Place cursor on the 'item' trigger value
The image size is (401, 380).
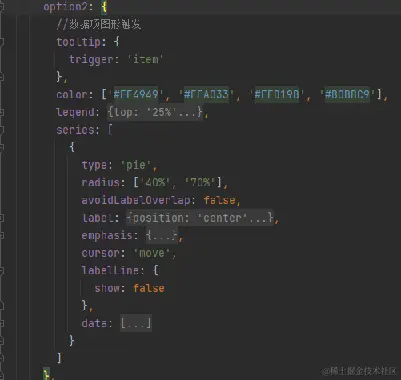click(146, 59)
